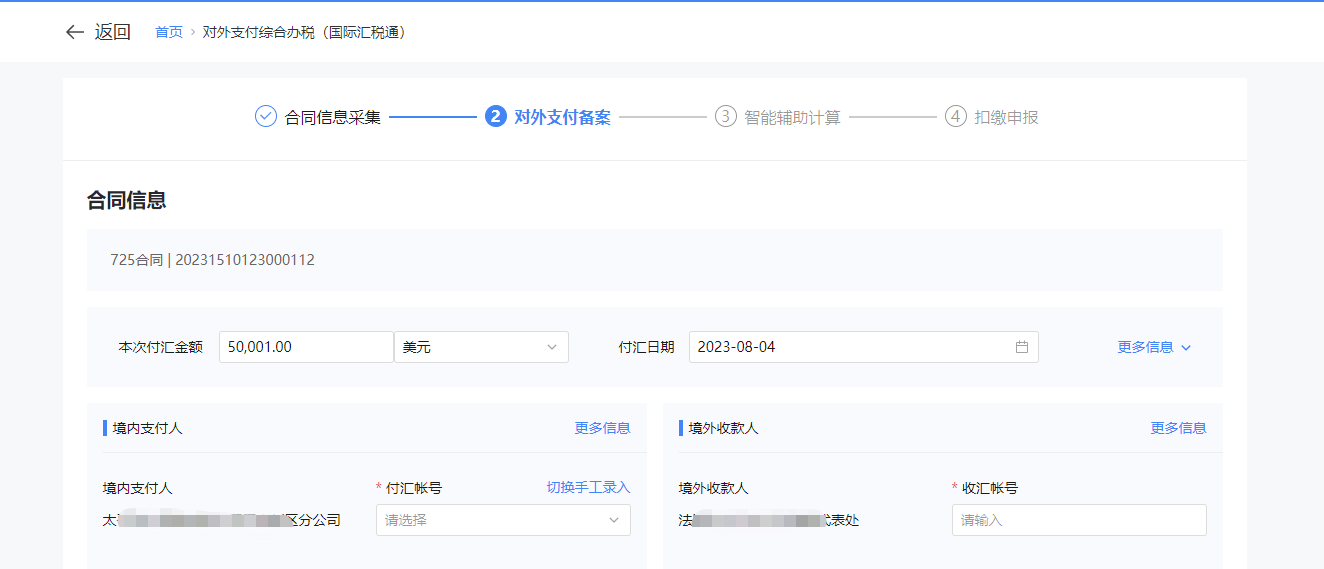Click the chevron in 付汇帐号 select box
Screen dimensions: 1324x569
click(x=614, y=520)
